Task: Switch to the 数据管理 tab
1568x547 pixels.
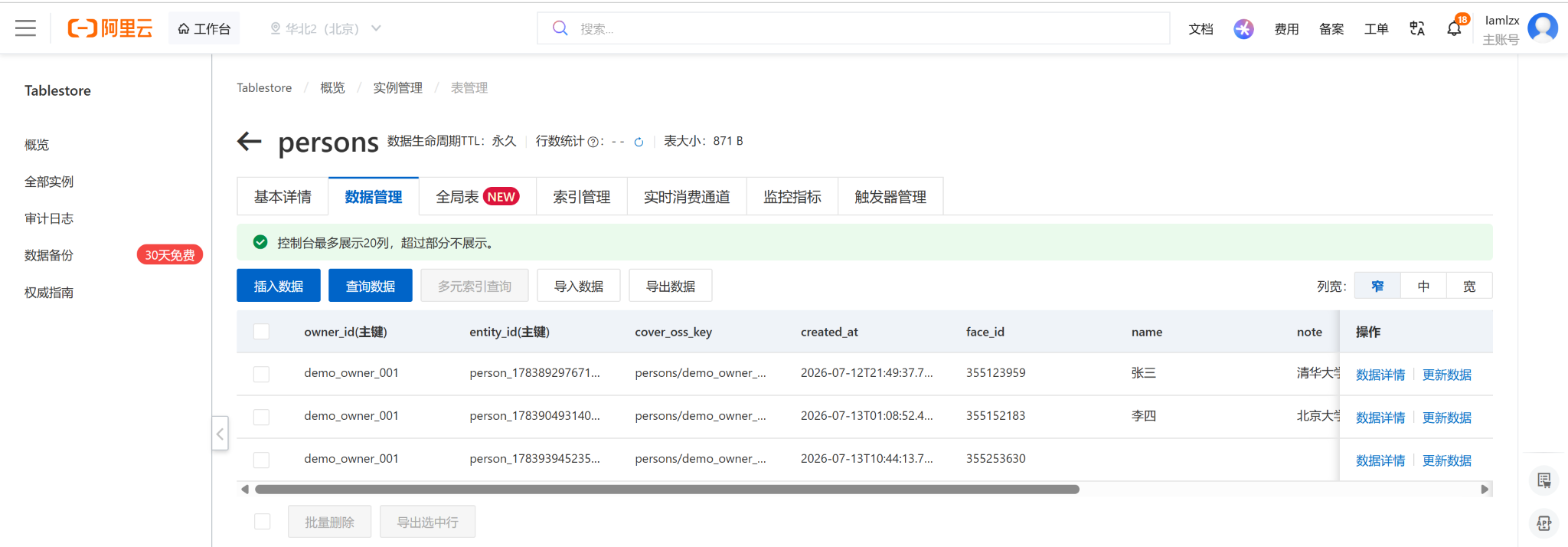Action: (374, 197)
